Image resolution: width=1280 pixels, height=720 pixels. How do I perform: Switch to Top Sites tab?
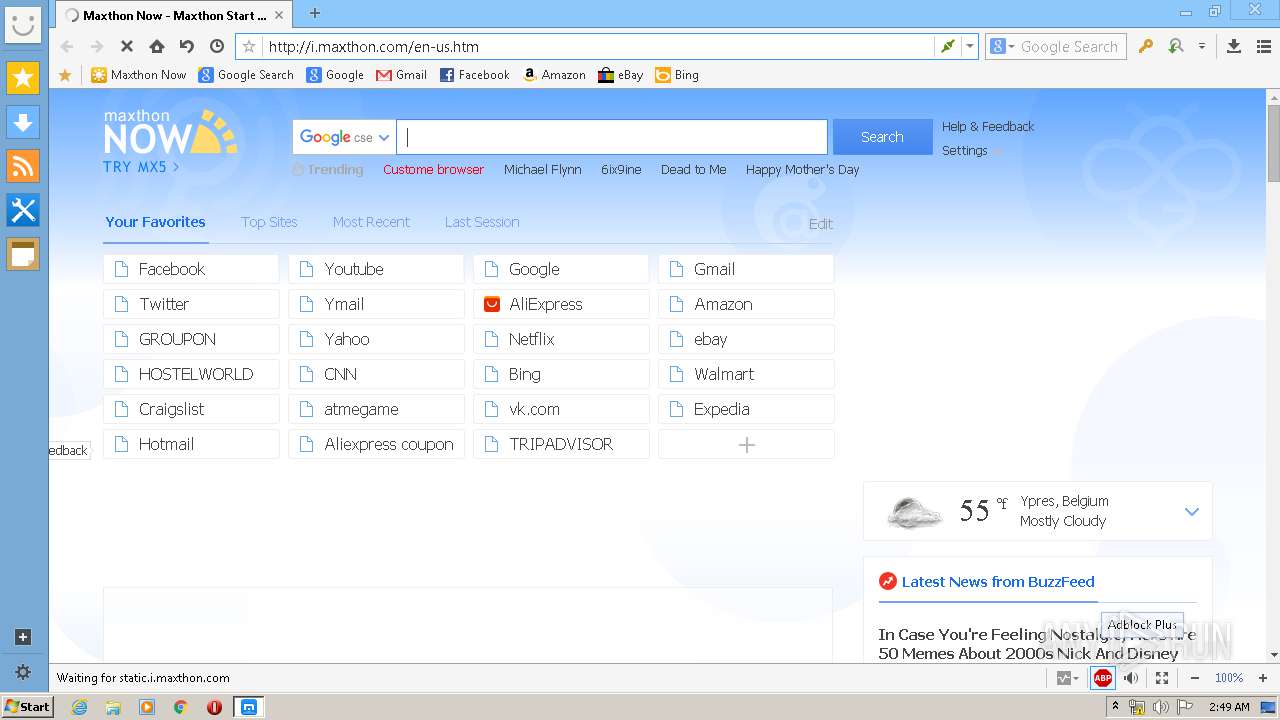tap(269, 222)
